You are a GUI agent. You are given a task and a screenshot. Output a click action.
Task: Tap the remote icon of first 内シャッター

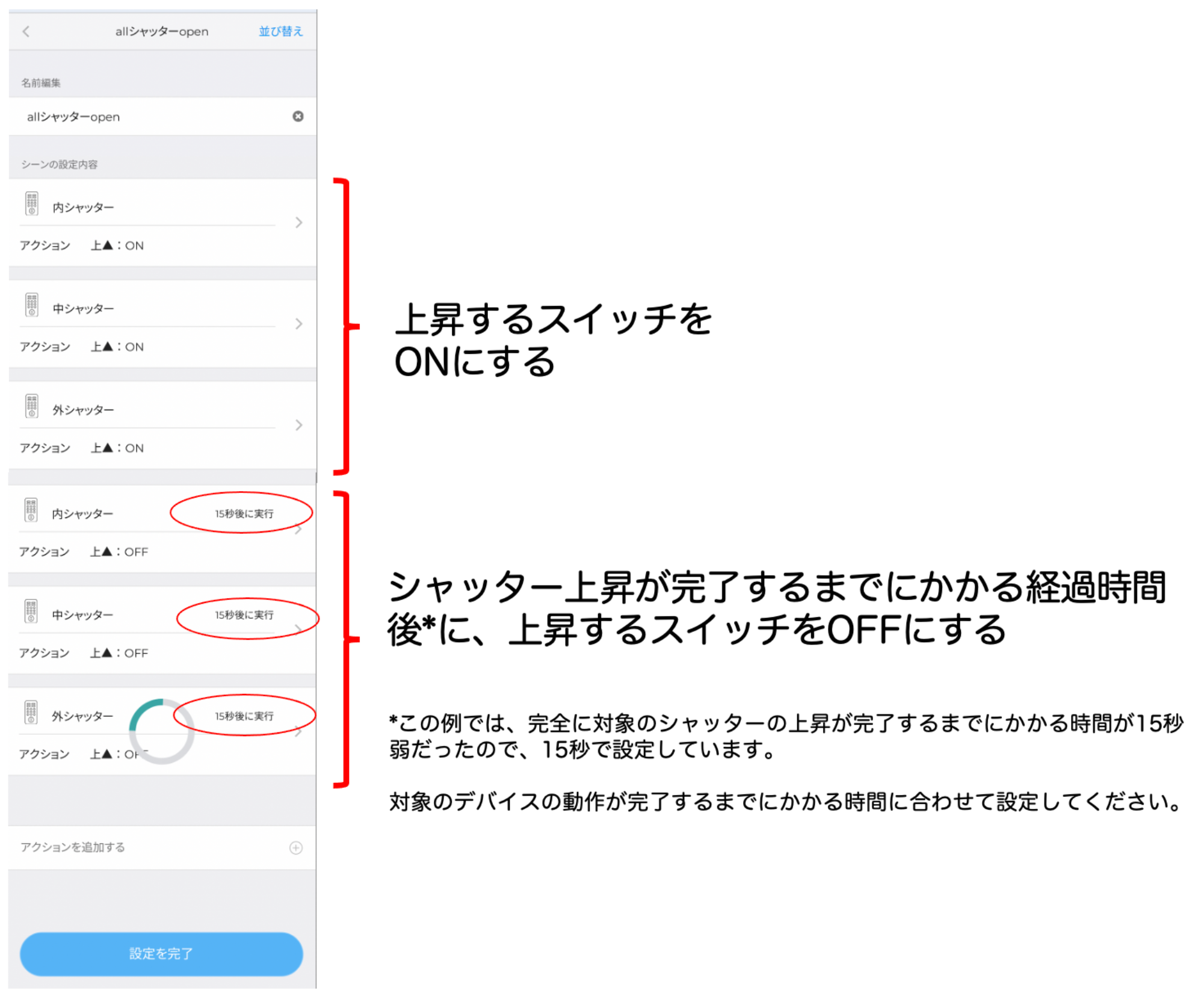32,203
